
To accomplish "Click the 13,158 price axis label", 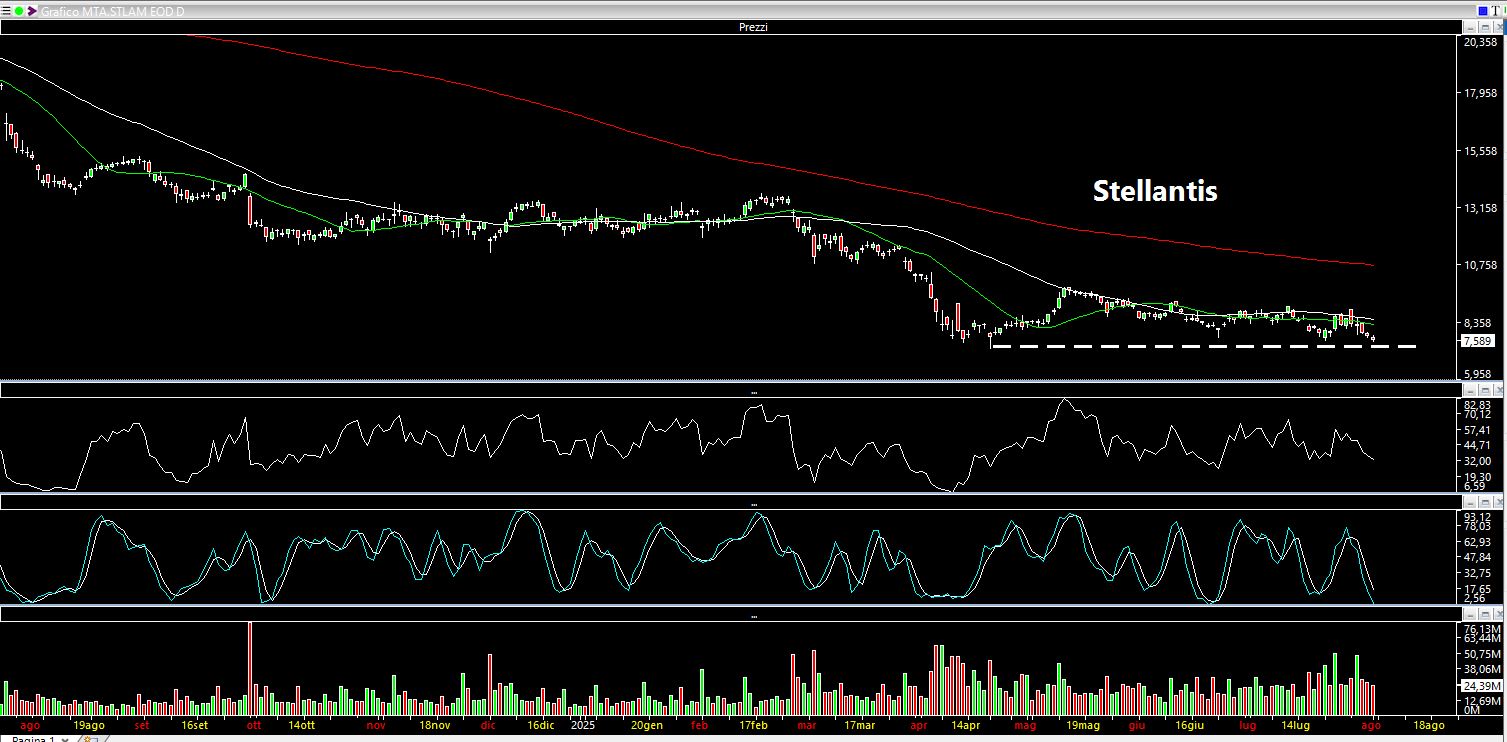I will 1479,208.
